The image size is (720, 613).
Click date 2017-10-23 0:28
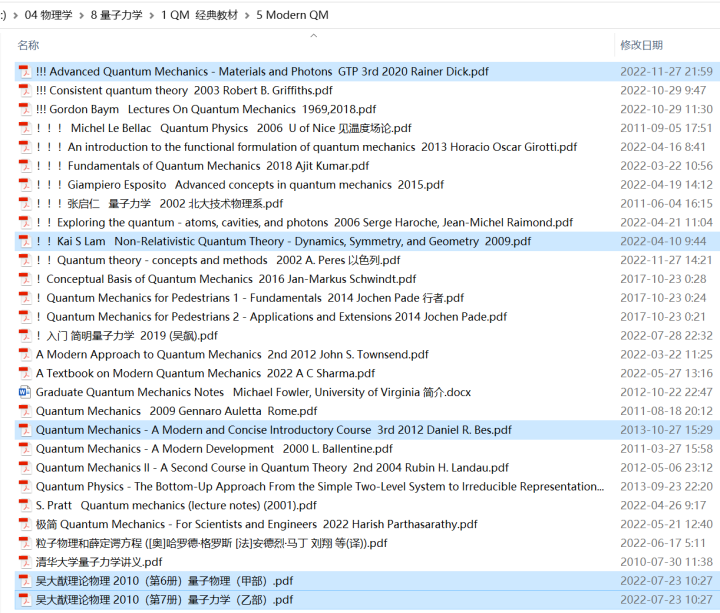click(663, 279)
